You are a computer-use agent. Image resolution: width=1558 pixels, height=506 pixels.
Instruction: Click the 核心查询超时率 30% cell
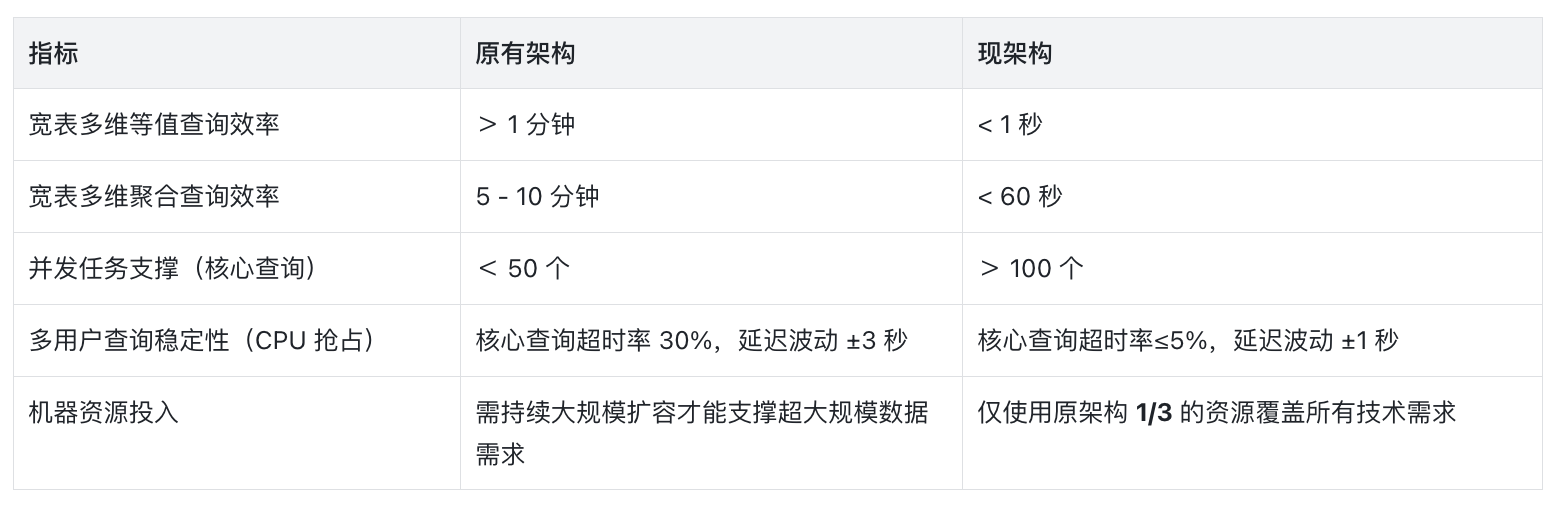tap(691, 341)
